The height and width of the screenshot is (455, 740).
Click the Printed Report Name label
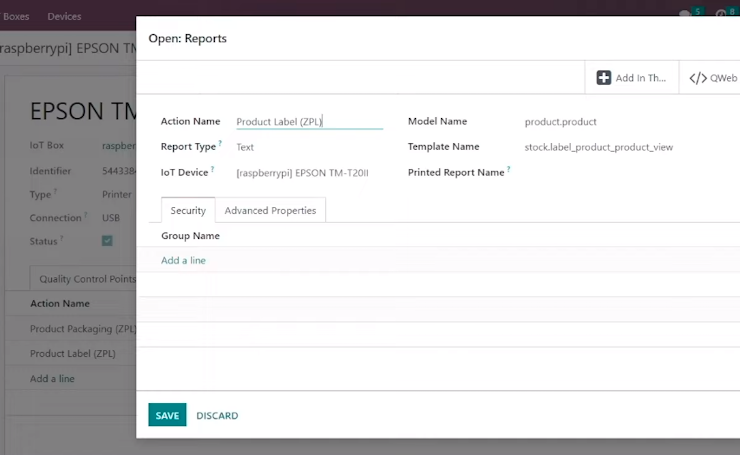click(456, 173)
